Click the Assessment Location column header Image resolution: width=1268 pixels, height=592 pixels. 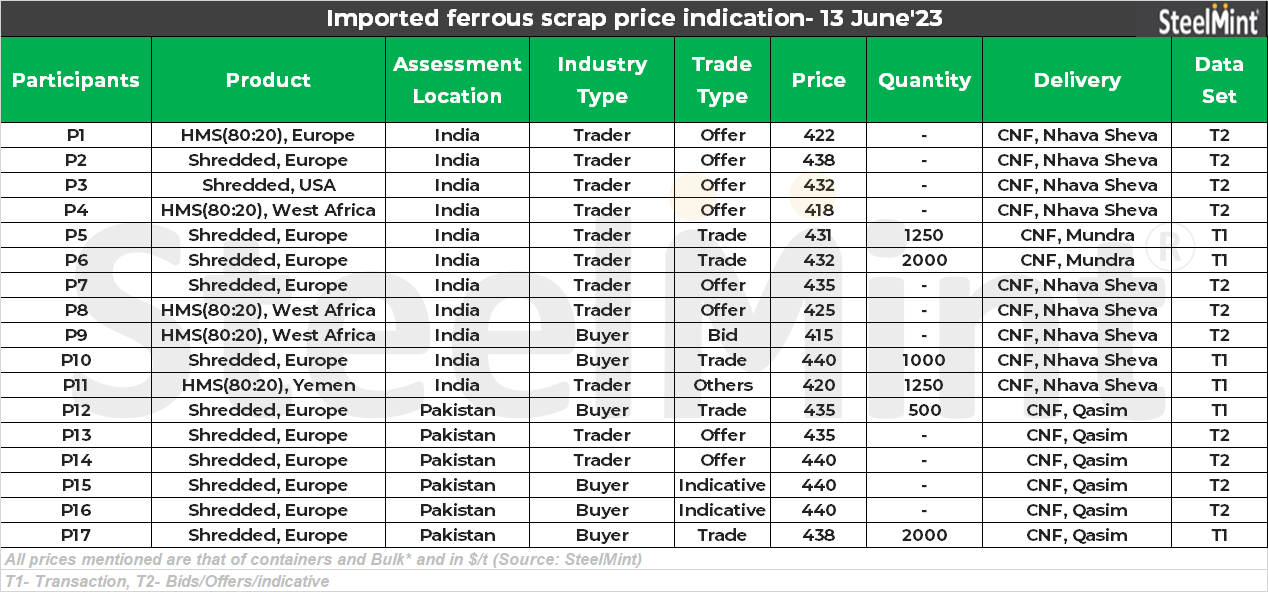[457, 80]
